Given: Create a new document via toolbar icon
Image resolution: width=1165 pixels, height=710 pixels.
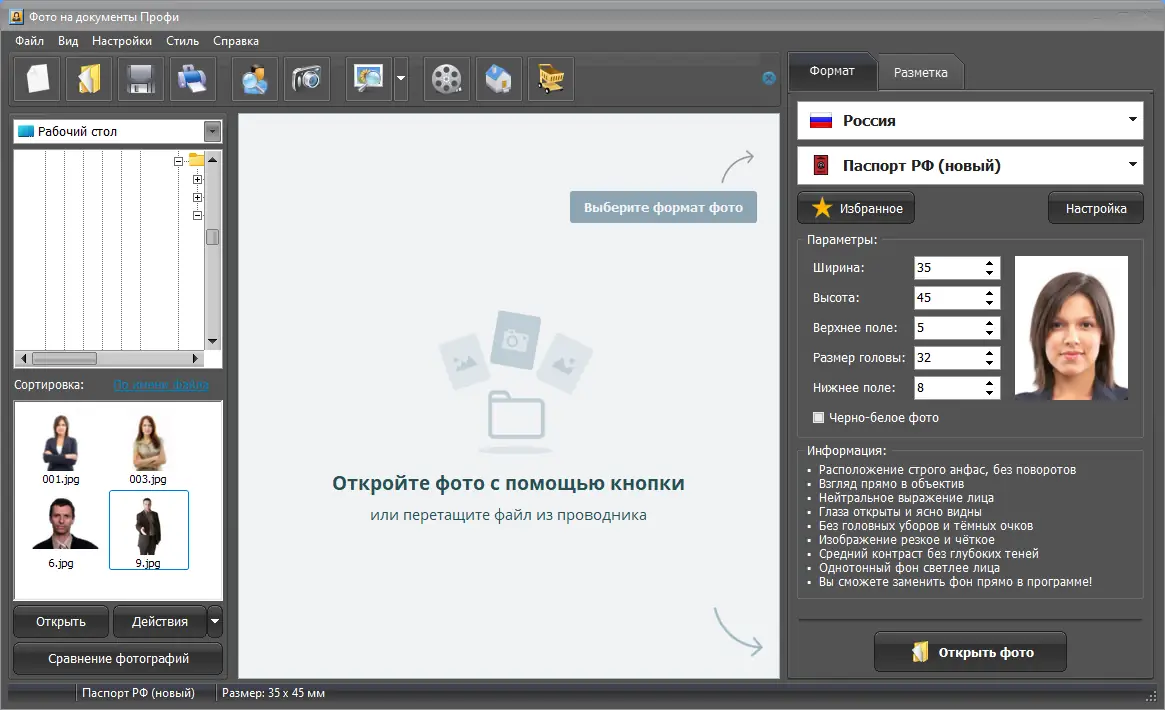Looking at the screenshot, I should click(x=36, y=79).
